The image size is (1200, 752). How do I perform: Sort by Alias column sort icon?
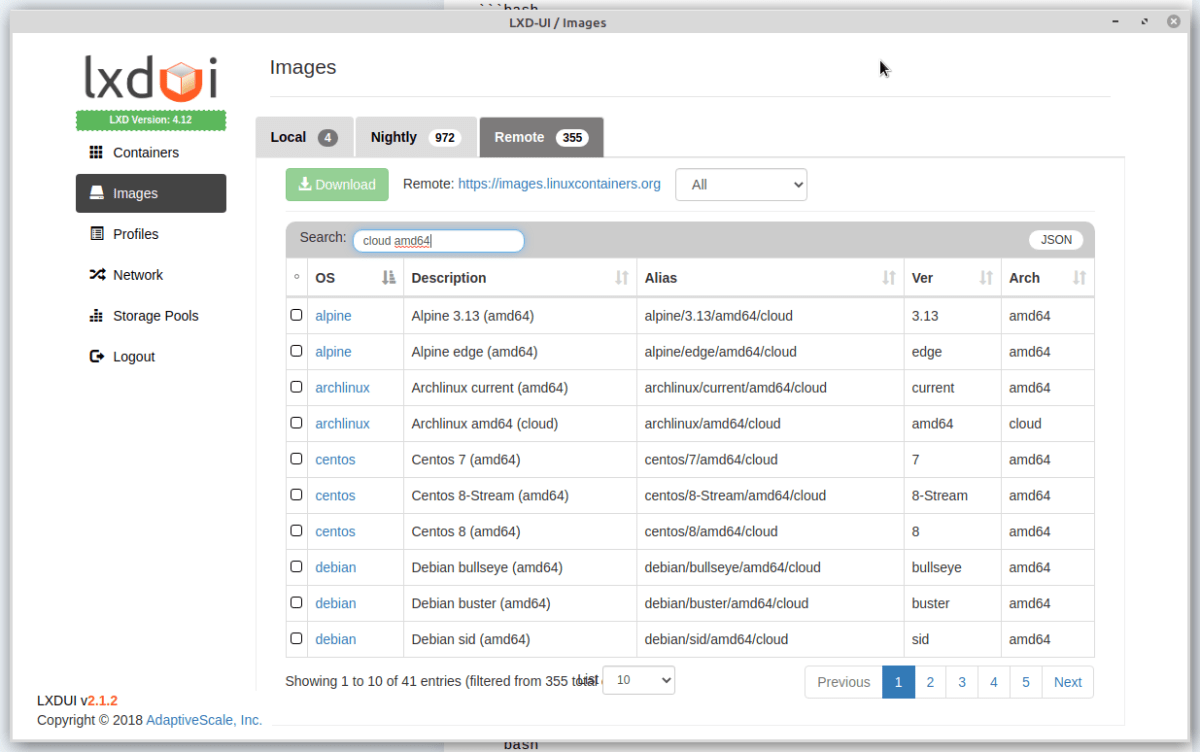point(889,278)
